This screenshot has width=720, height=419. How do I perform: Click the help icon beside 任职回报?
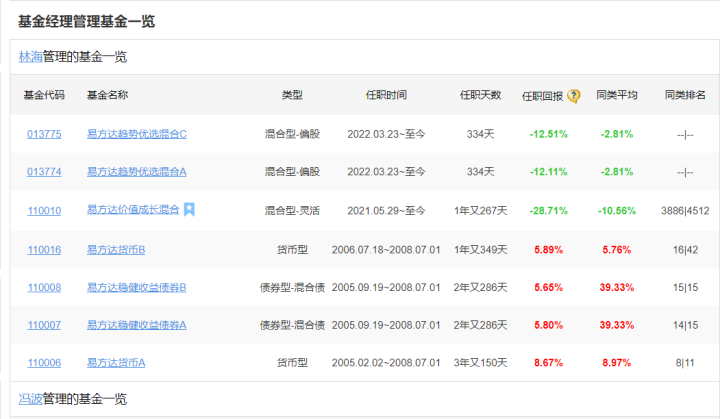pyautogui.click(x=574, y=96)
